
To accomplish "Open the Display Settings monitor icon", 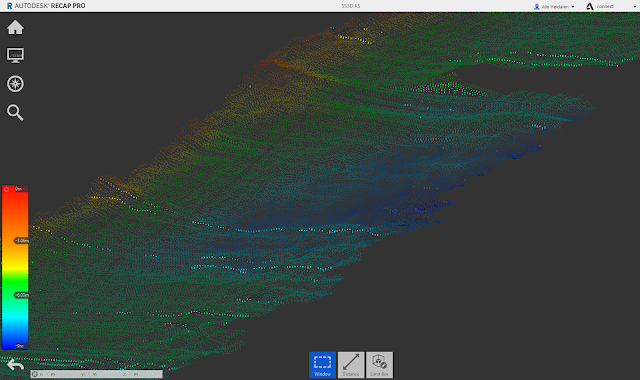I will tap(16, 56).
